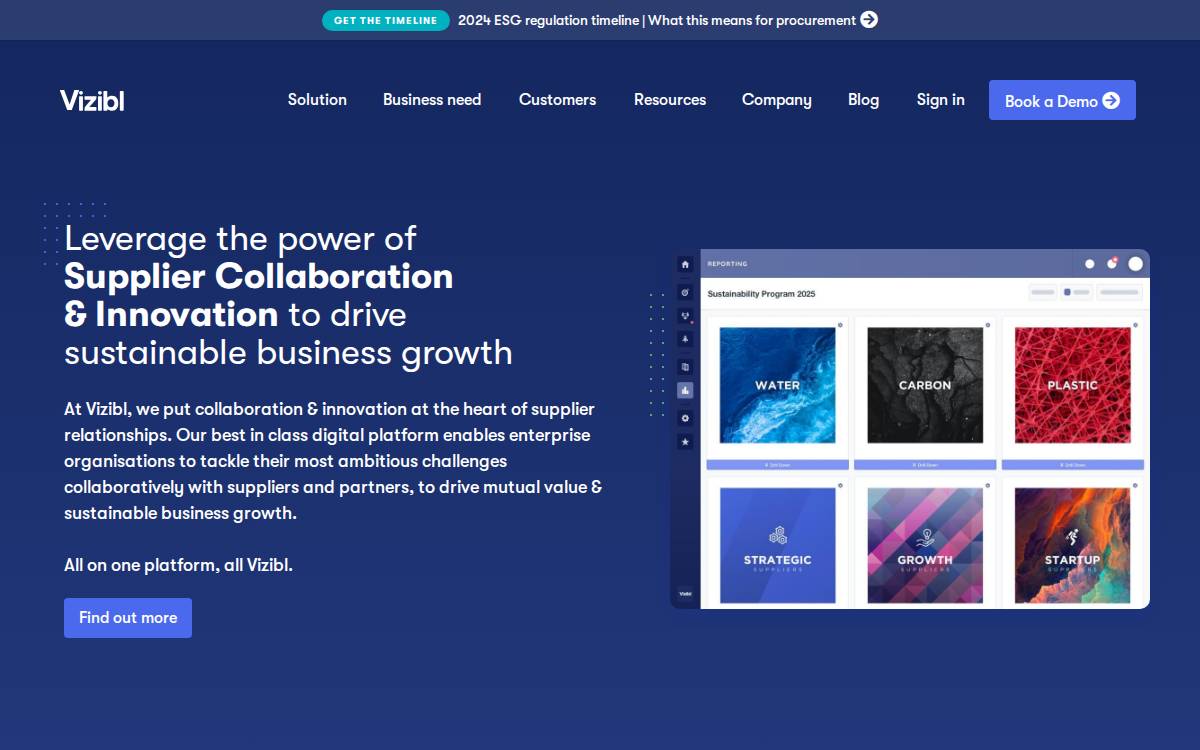Click the REPORTING header label
Image resolution: width=1200 pixels, height=750 pixels.
[x=727, y=264]
